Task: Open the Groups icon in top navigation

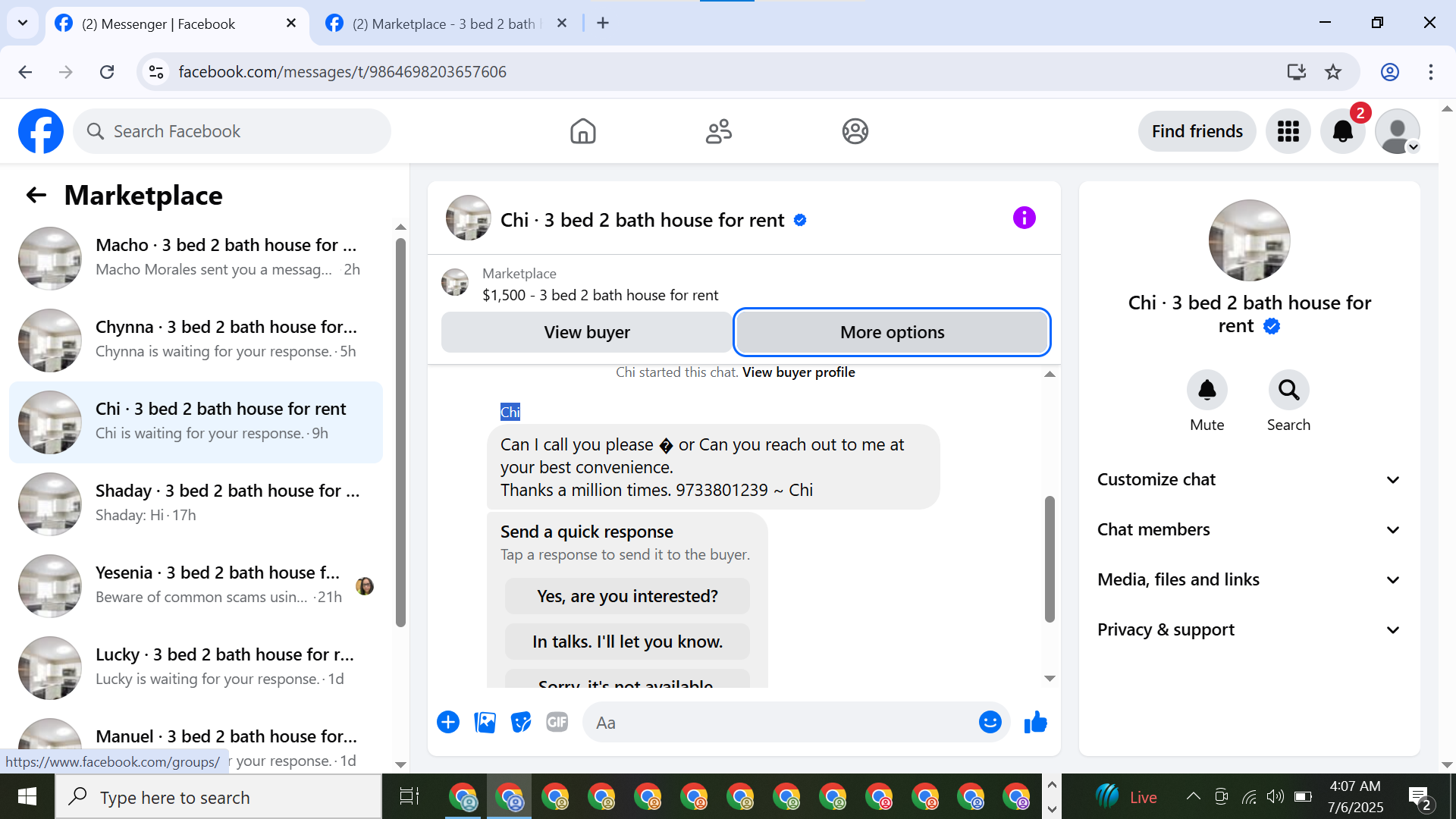Action: (x=855, y=131)
